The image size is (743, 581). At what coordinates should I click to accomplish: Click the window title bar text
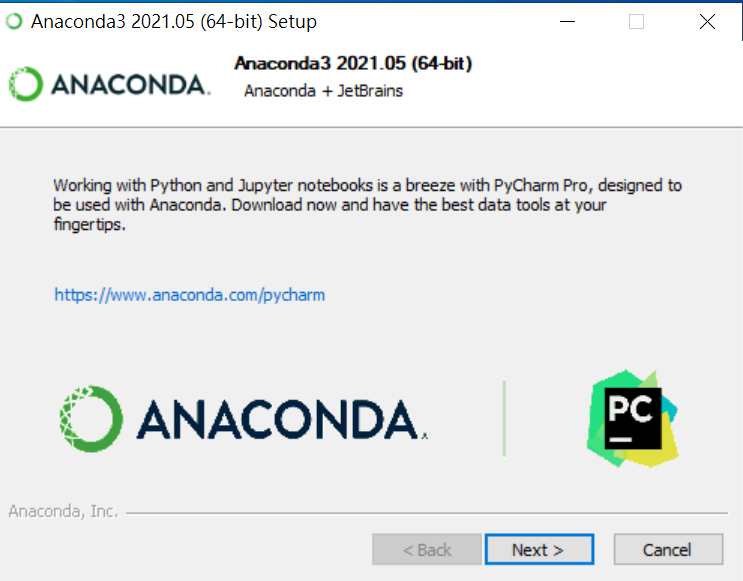(x=173, y=21)
